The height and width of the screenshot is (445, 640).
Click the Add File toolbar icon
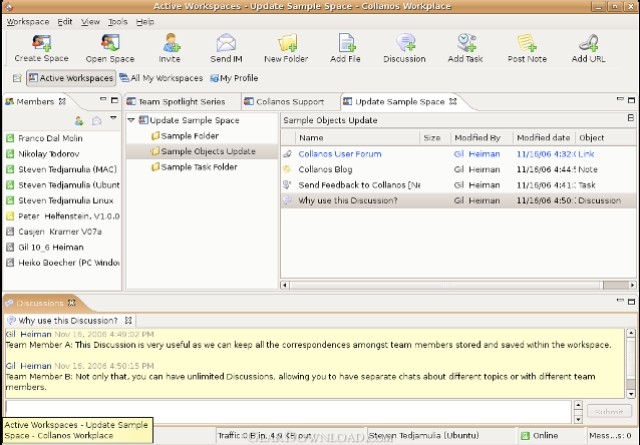point(346,43)
